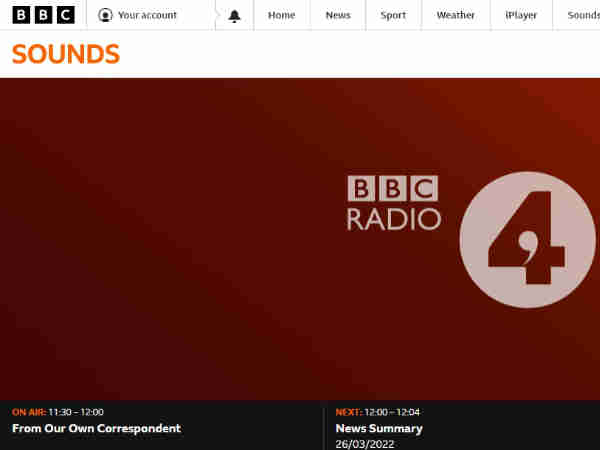Click the account avatar icon
The width and height of the screenshot is (600, 450).
[x=105, y=15]
